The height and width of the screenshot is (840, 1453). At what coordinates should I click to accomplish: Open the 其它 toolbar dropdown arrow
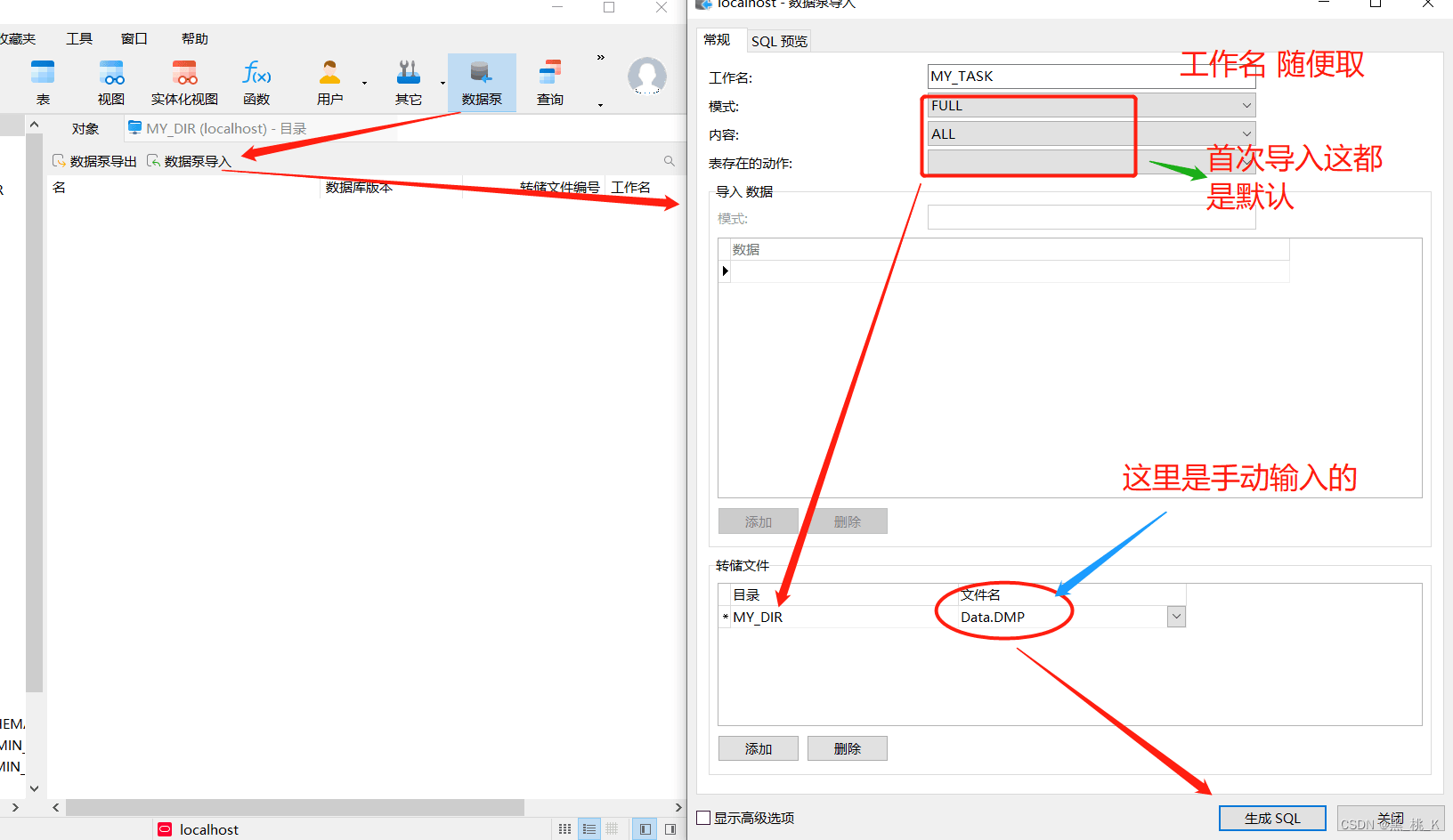tap(442, 84)
